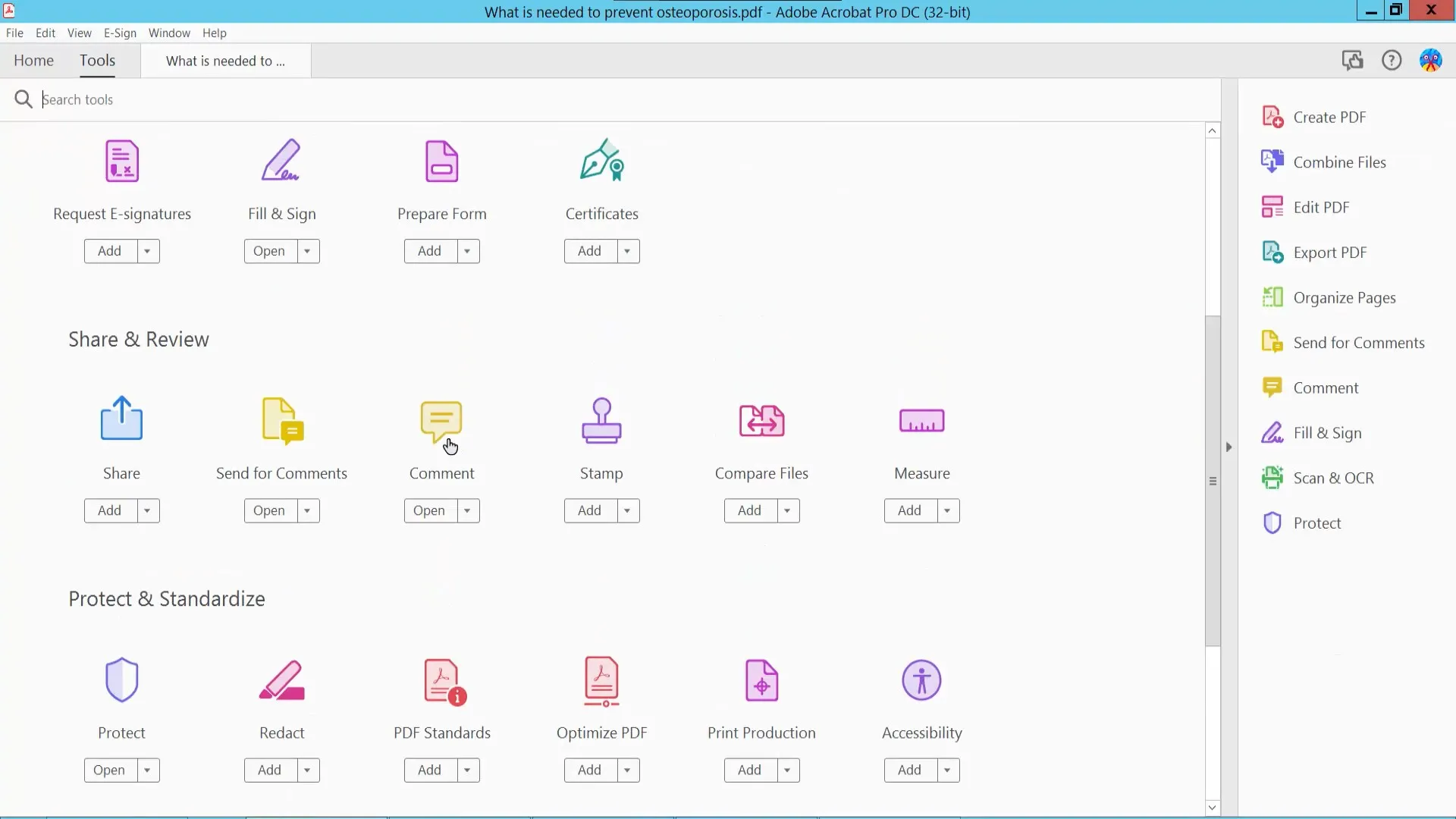Click the E-Sign menu item

tap(120, 33)
